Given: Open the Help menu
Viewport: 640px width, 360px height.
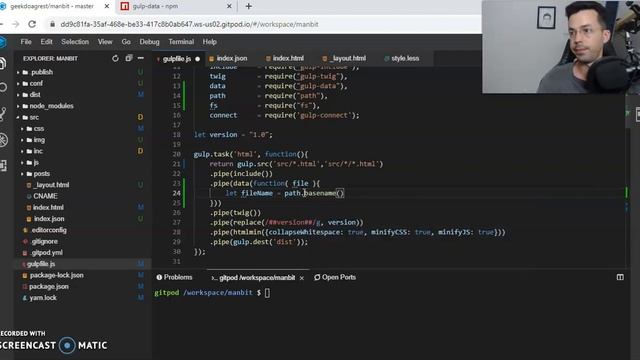Looking at the screenshot, I should tap(209, 42).
